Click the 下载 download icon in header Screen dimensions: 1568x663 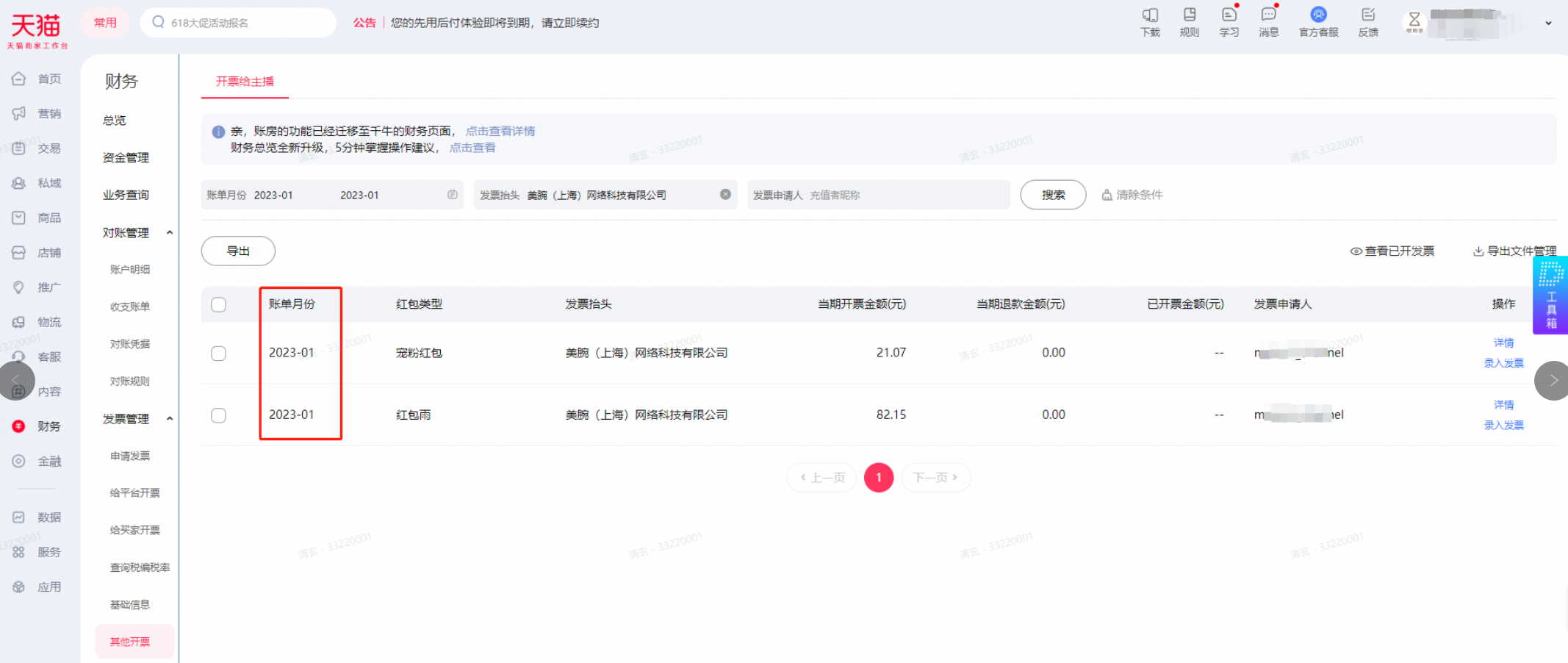(x=1150, y=15)
